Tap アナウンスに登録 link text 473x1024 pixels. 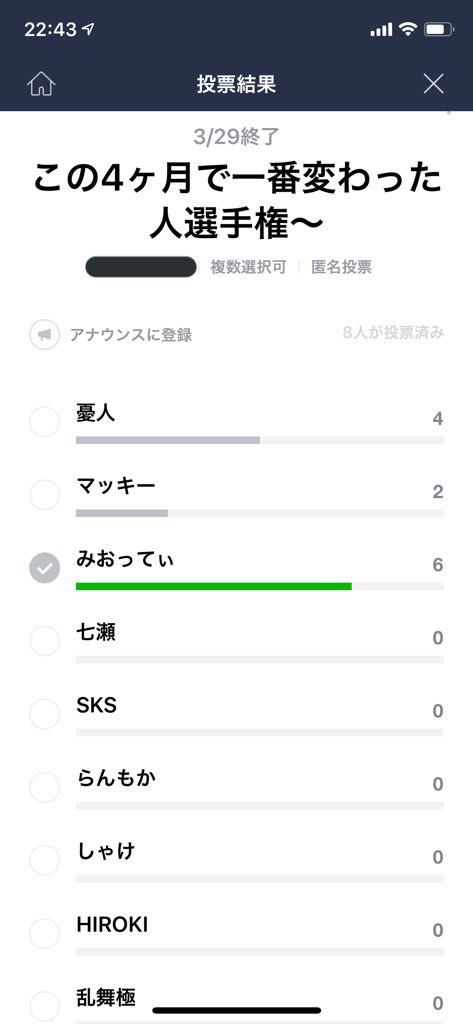point(131,336)
